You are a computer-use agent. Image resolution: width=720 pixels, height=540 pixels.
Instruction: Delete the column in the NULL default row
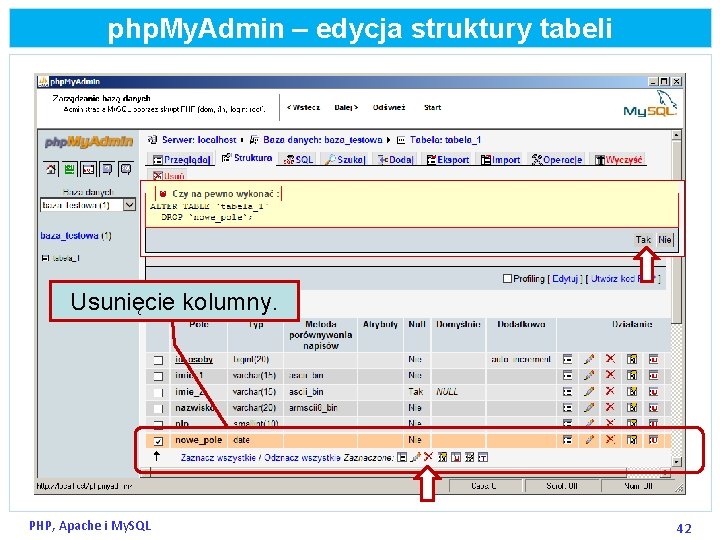pyautogui.click(x=610, y=391)
